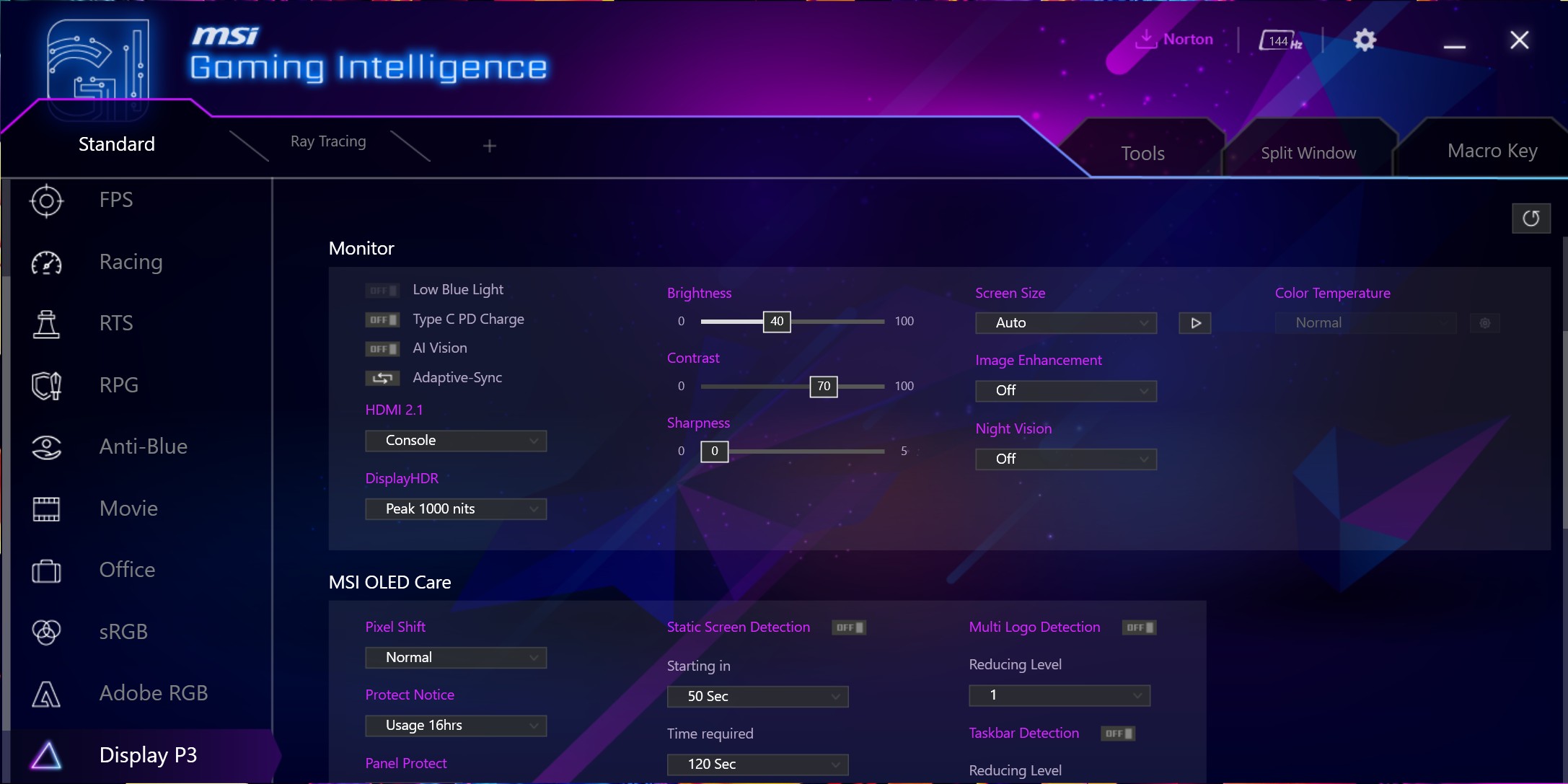Select the sRGB mode label

click(123, 632)
